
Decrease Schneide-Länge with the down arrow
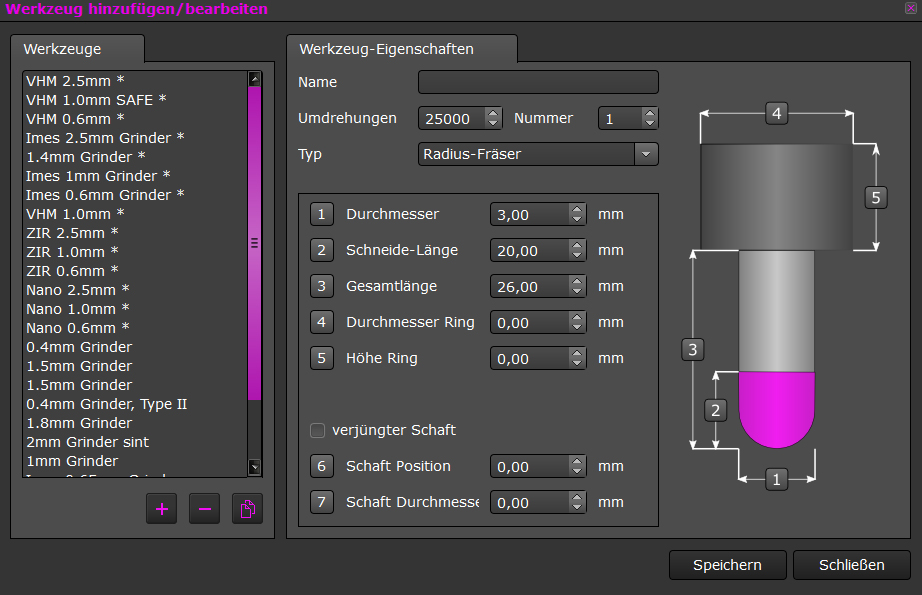click(x=577, y=256)
